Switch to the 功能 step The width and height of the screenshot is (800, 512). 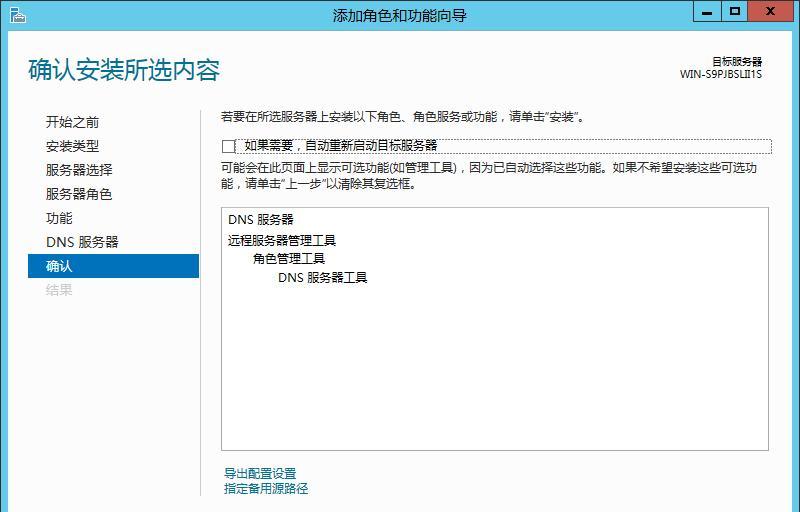tap(59, 218)
